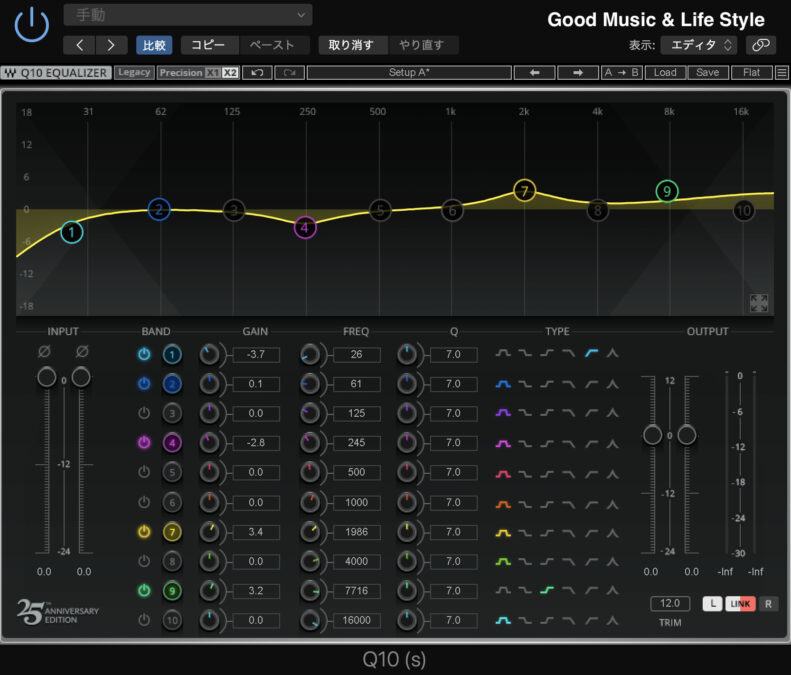Click the left input fader handle

47,377
